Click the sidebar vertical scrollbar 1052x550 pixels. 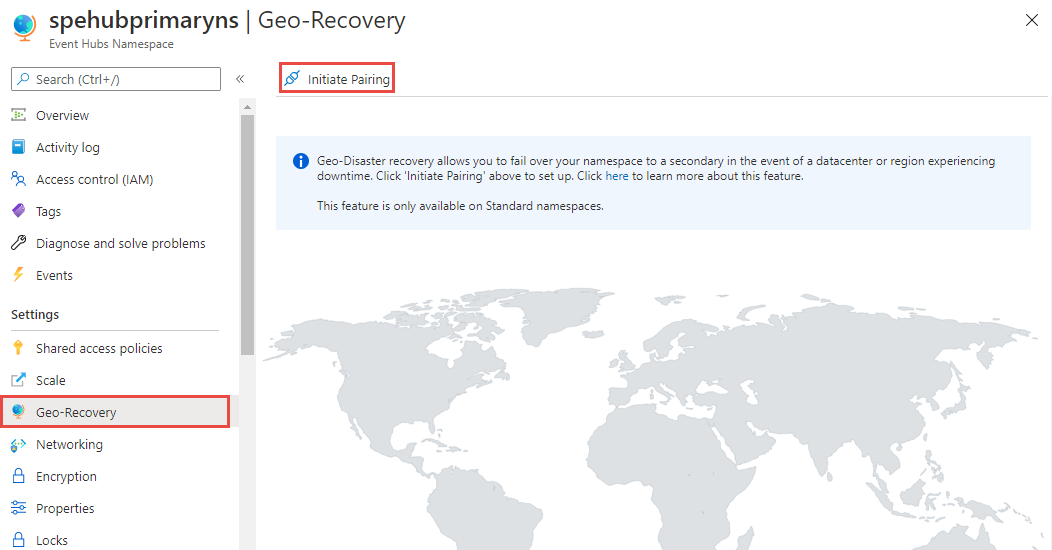point(247,230)
